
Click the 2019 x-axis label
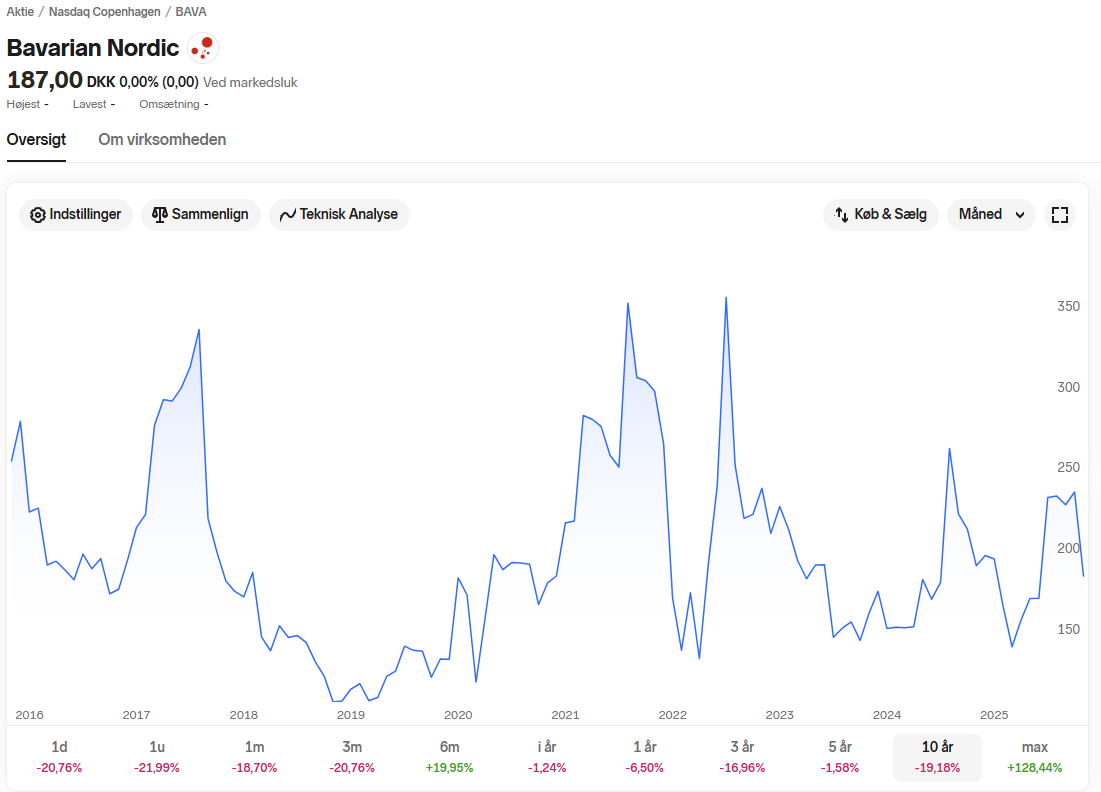[351, 715]
